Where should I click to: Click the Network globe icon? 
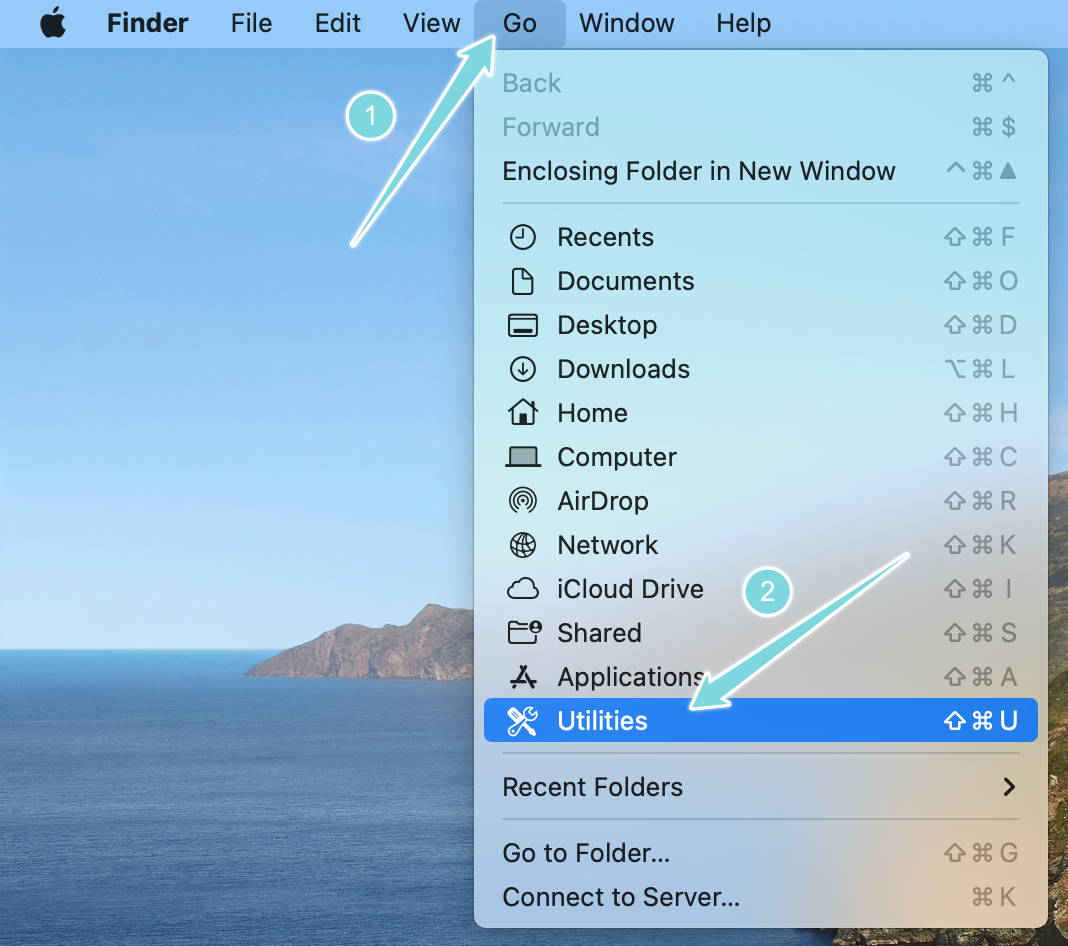click(x=522, y=545)
